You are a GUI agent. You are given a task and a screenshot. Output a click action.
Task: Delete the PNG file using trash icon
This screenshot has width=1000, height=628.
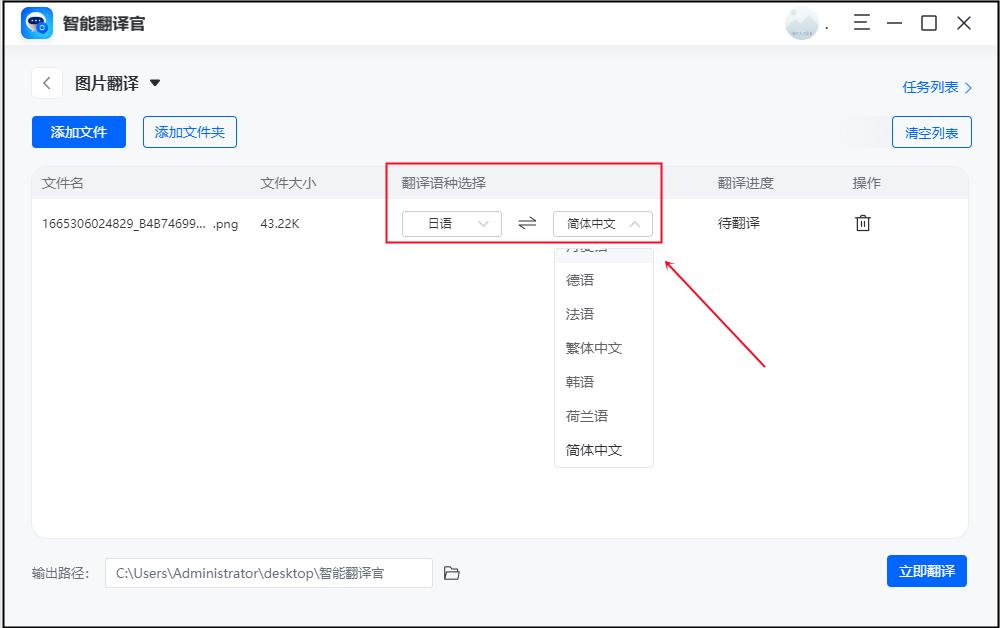pyautogui.click(x=863, y=223)
